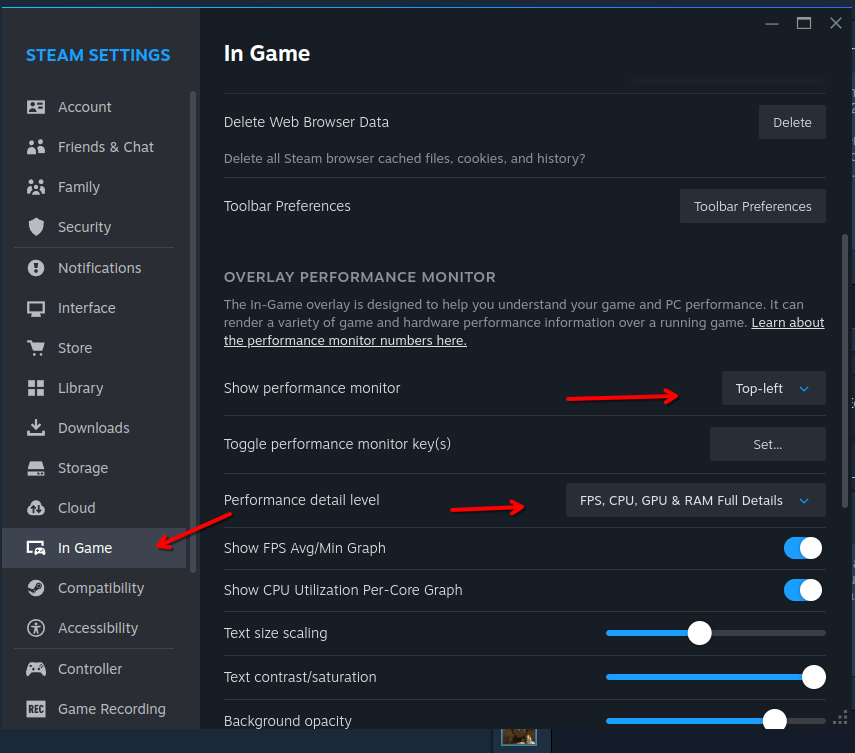
Task: Click the Family group icon
Action: click(x=36, y=187)
